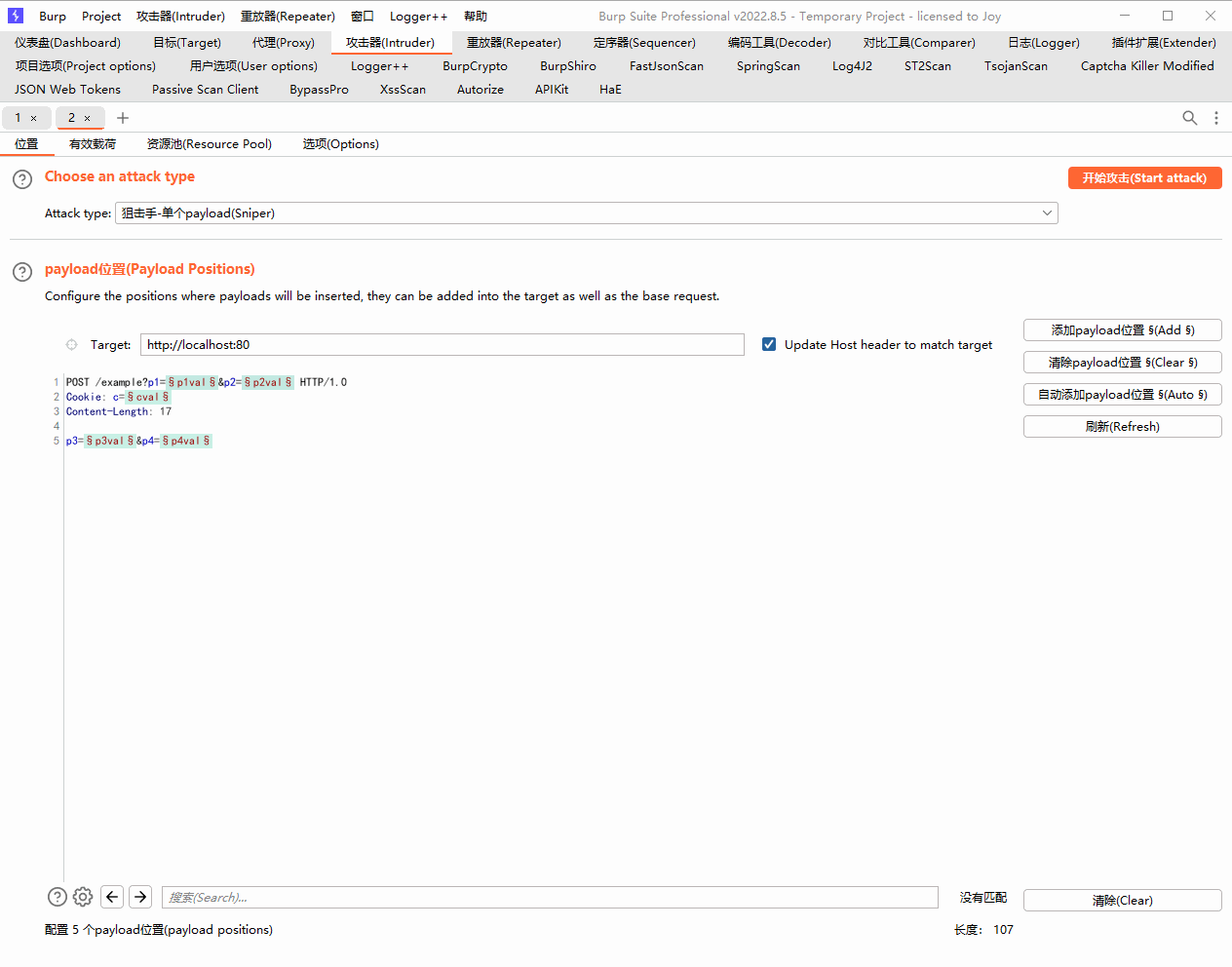The height and width of the screenshot is (967, 1232).
Task: Toggle Update Host header to match target
Action: [x=769, y=344]
